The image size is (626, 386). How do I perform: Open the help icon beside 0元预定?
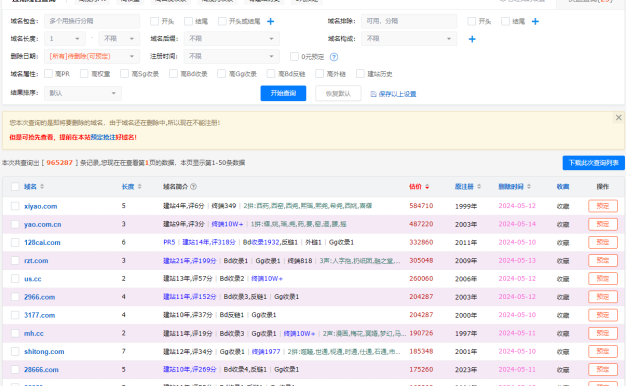point(334,57)
